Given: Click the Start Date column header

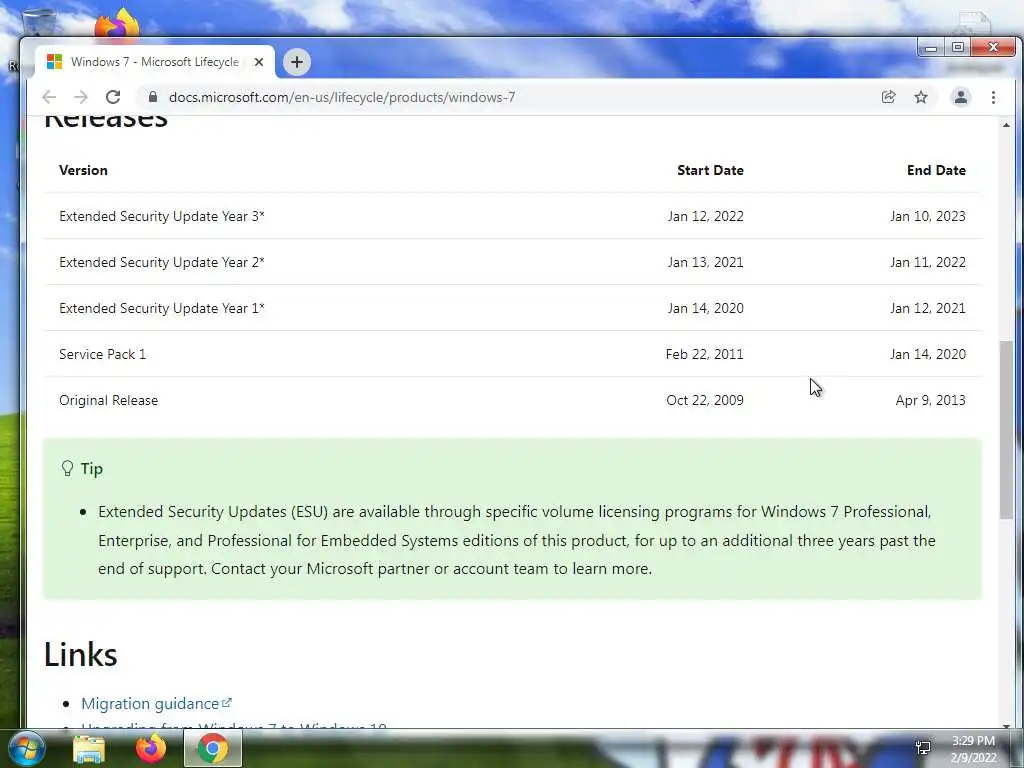Looking at the screenshot, I should (710, 170).
